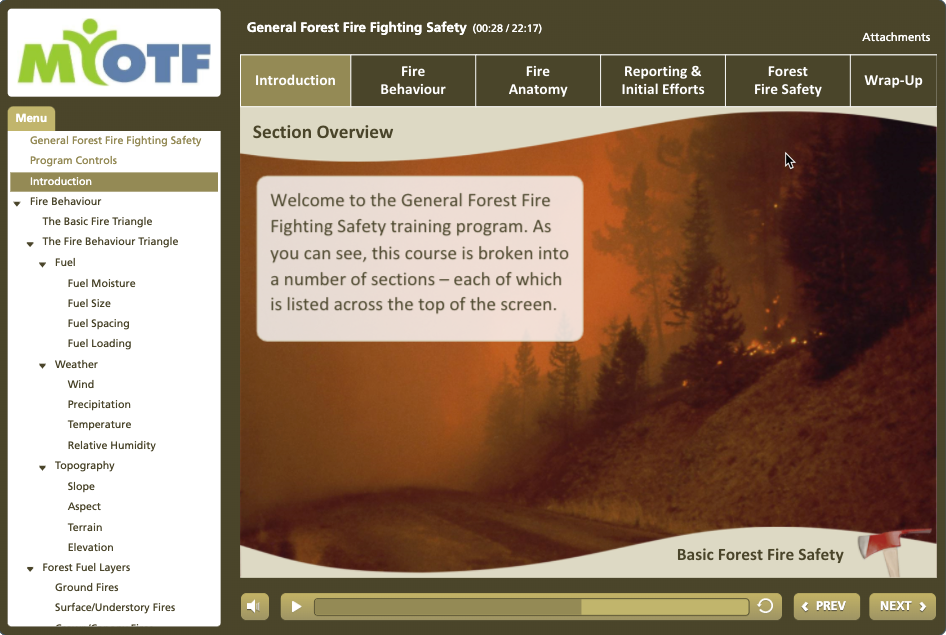Click the playback progress seek bar
The width and height of the screenshot is (946, 635).
click(x=531, y=607)
